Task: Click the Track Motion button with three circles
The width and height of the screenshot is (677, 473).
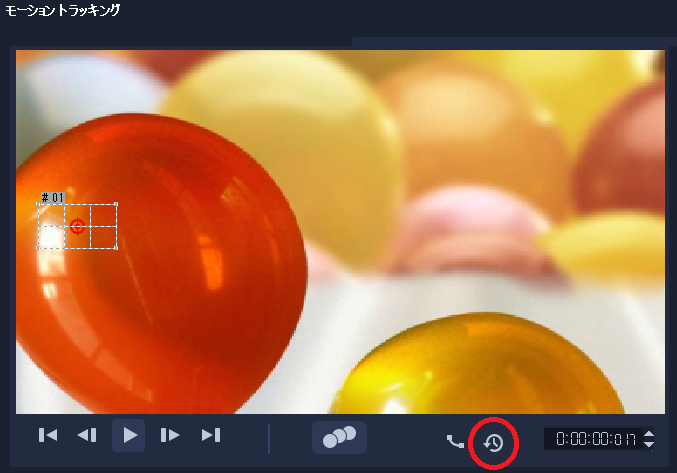Action: pos(339,437)
